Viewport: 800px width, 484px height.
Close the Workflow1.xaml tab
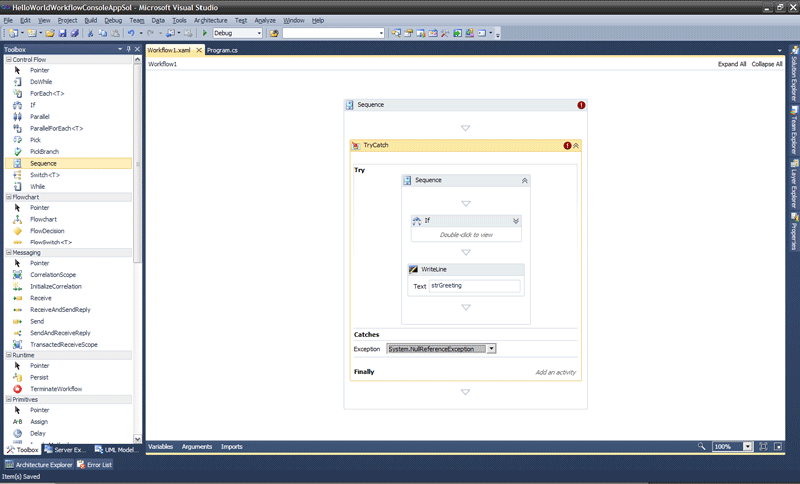(x=199, y=50)
